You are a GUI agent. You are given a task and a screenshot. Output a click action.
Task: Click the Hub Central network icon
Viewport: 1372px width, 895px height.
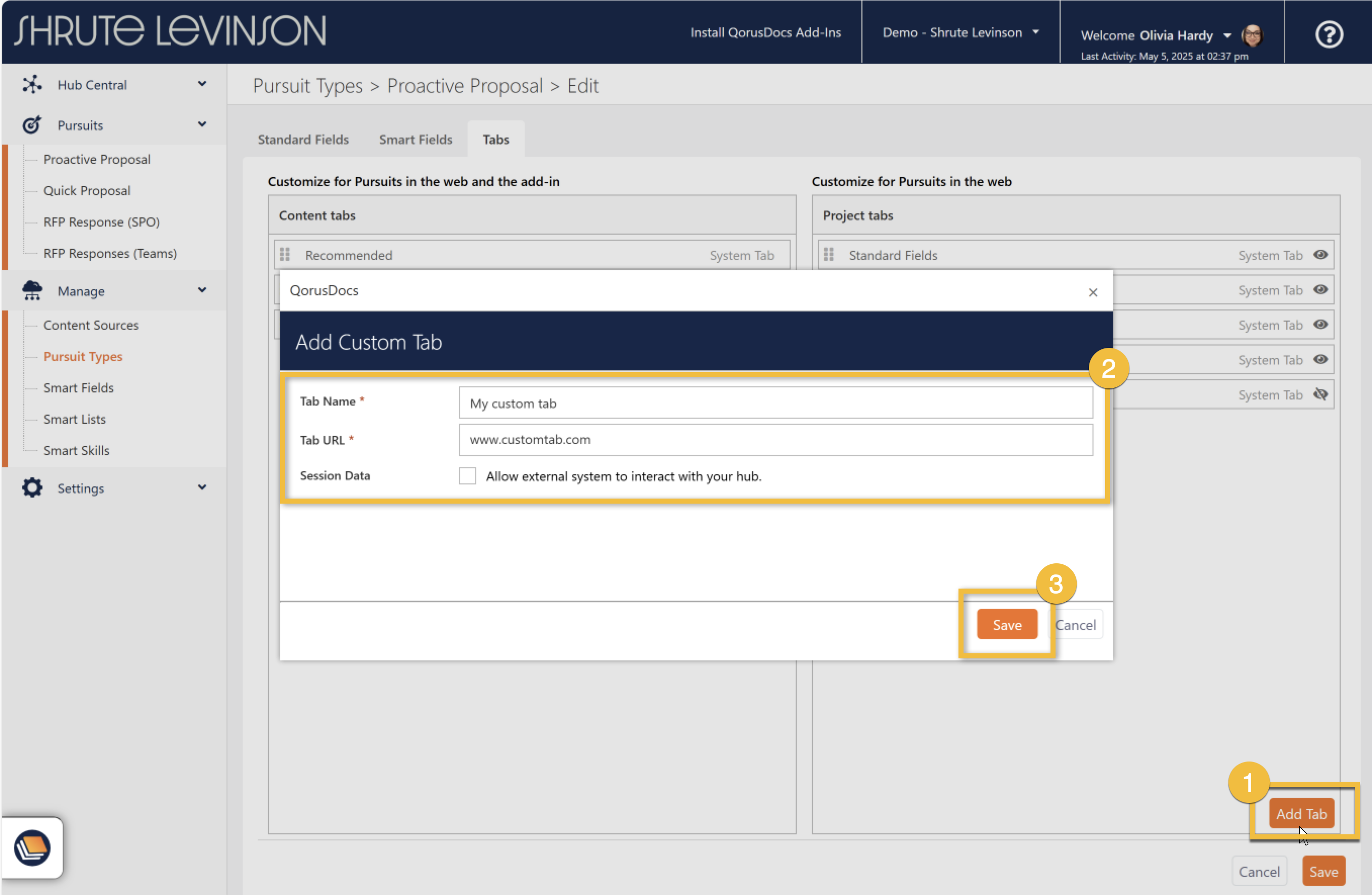(32, 85)
